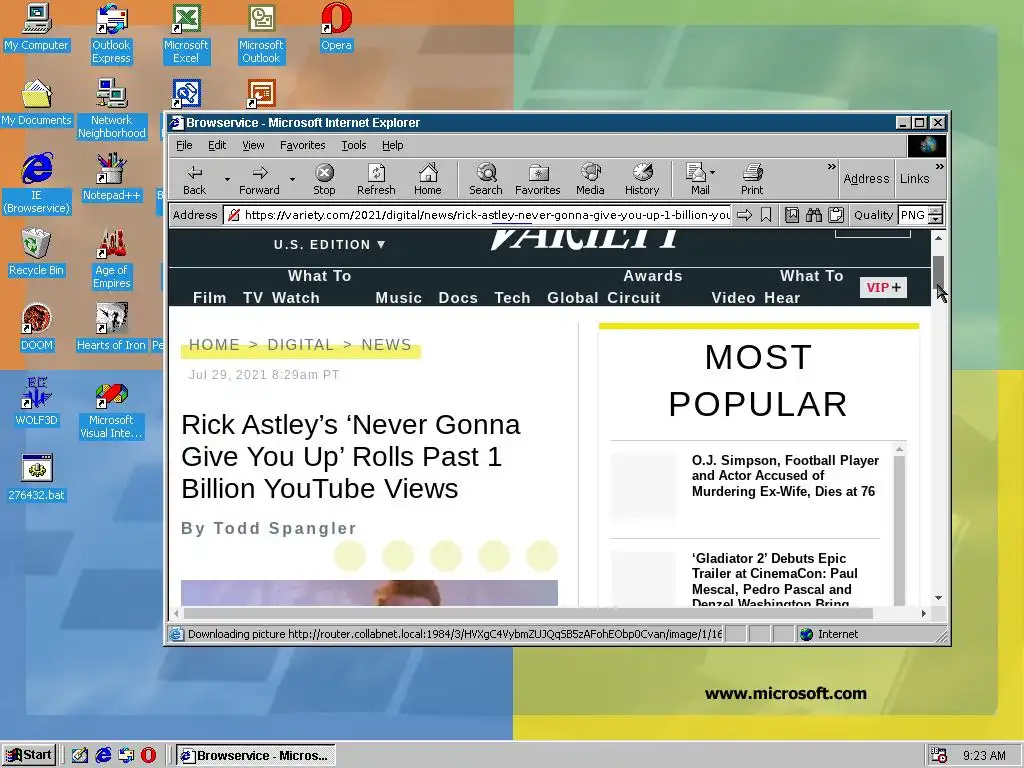Open the File menu
The width and height of the screenshot is (1024, 768).
pos(184,145)
